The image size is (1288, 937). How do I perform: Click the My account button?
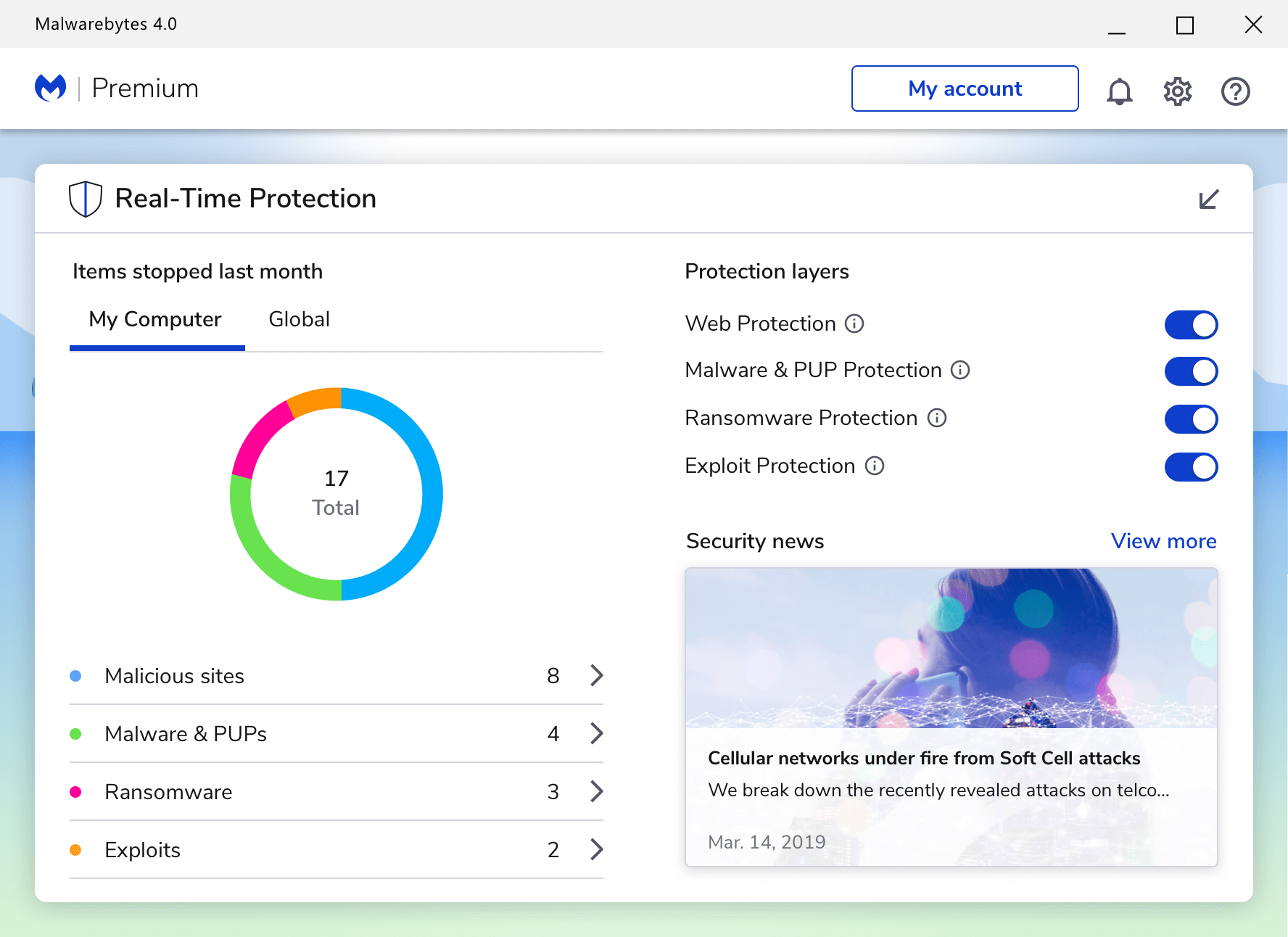[x=965, y=88]
